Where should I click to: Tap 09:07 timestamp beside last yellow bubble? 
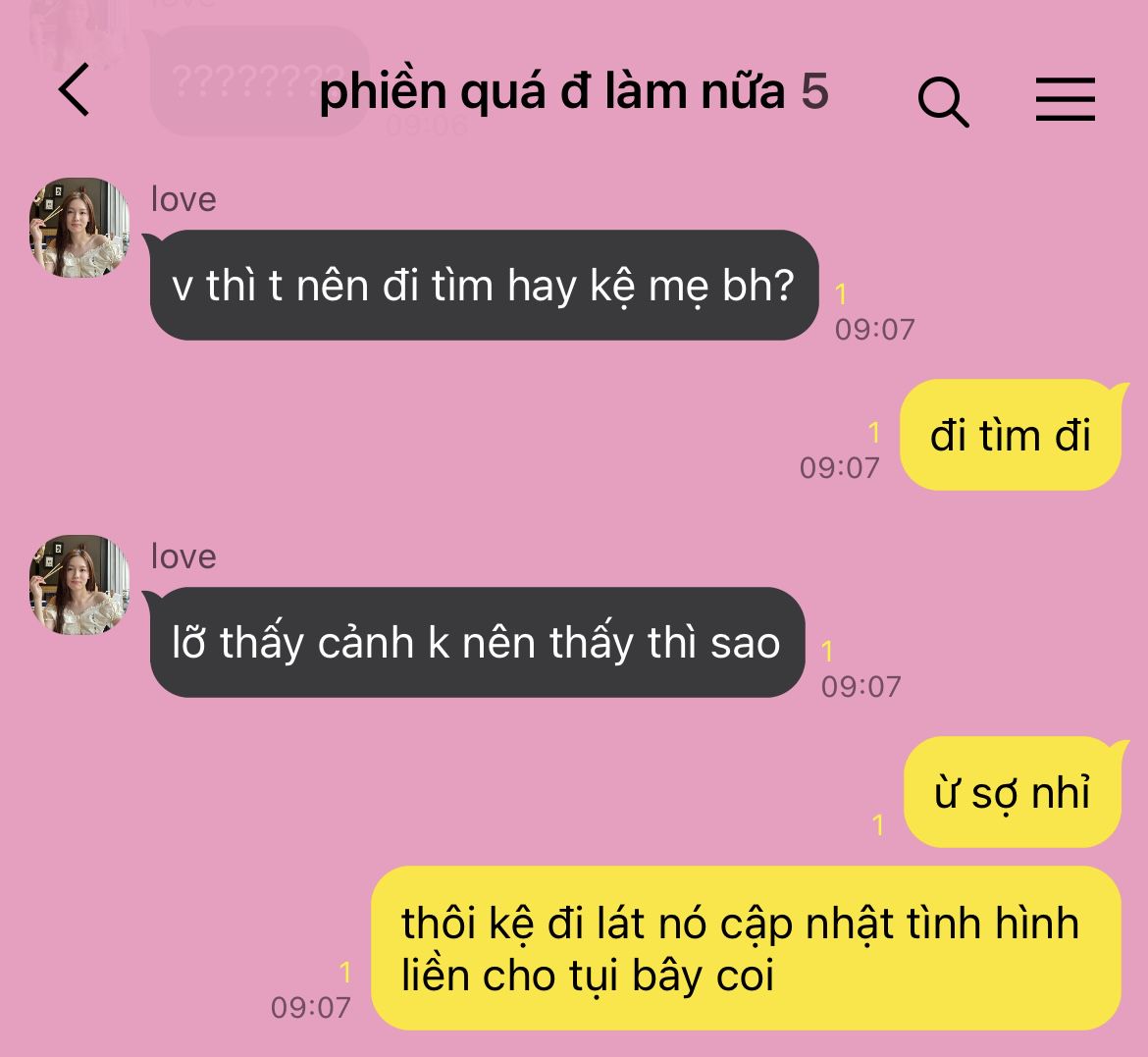coord(310,1008)
